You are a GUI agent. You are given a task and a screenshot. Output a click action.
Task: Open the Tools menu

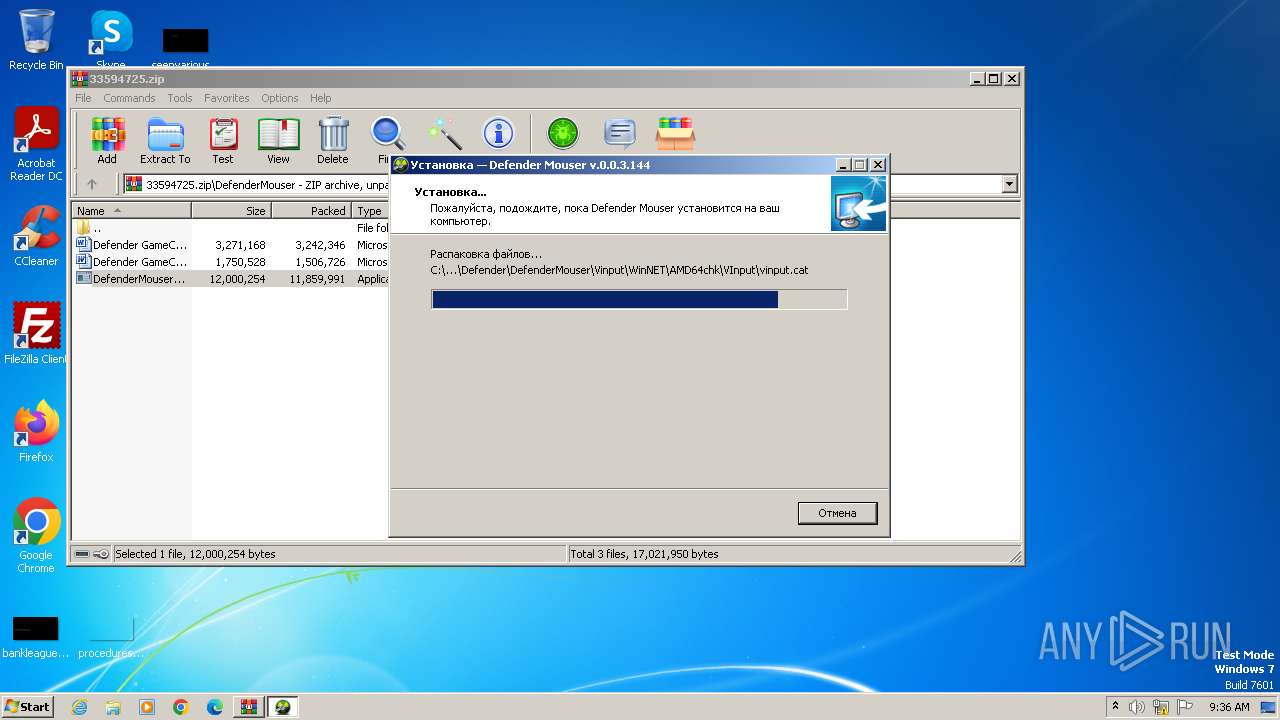tap(180, 98)
